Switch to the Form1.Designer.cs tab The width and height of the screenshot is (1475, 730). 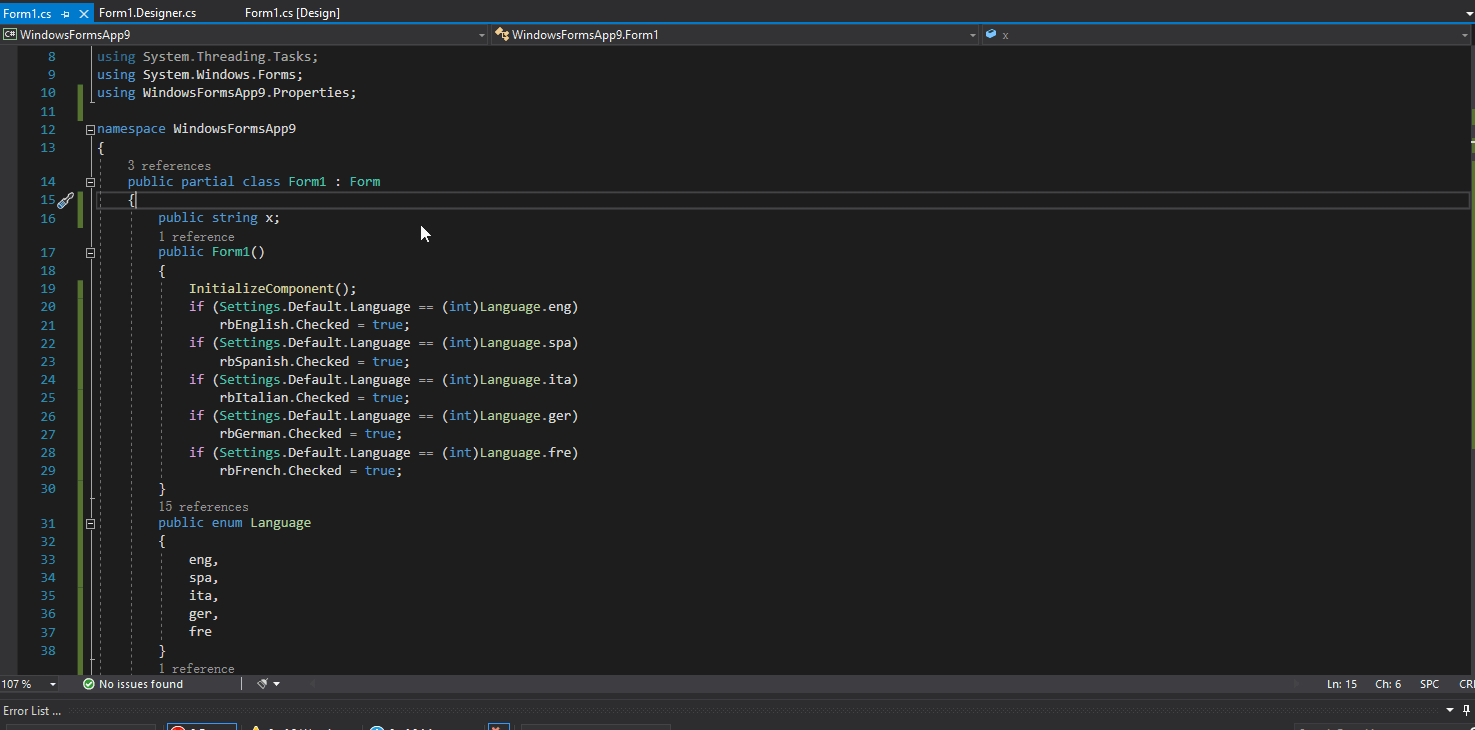point(147,13)
